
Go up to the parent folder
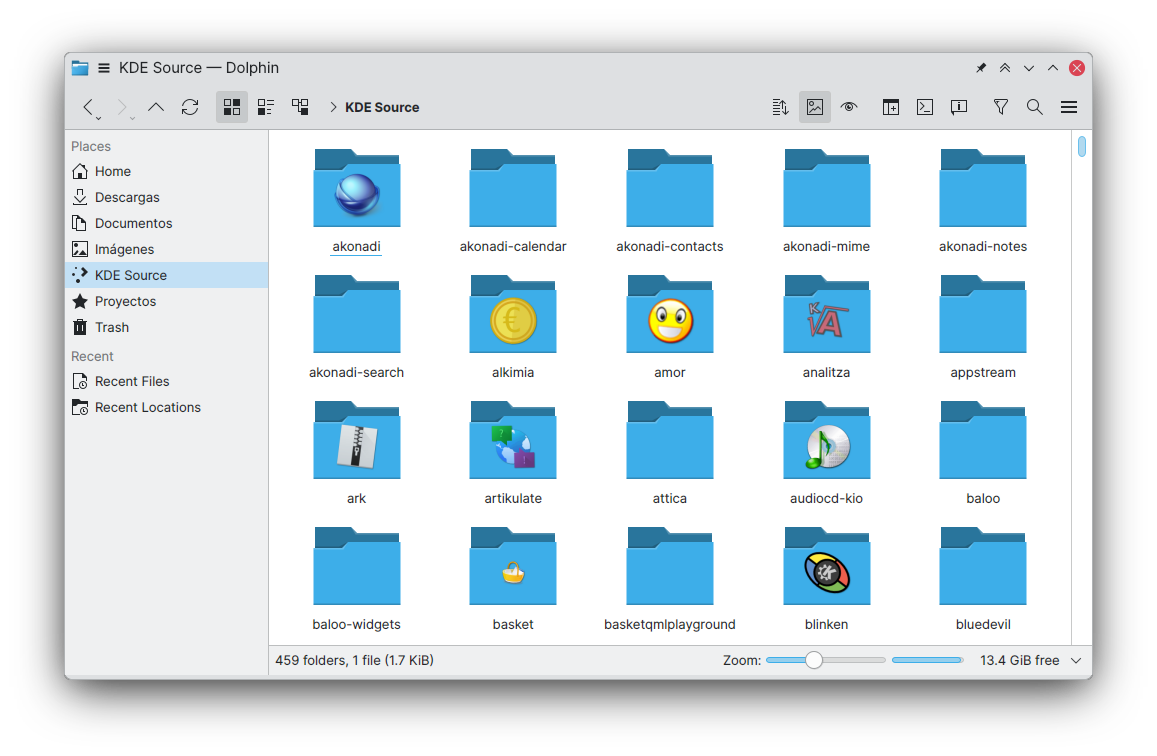[x=156, y=107]
